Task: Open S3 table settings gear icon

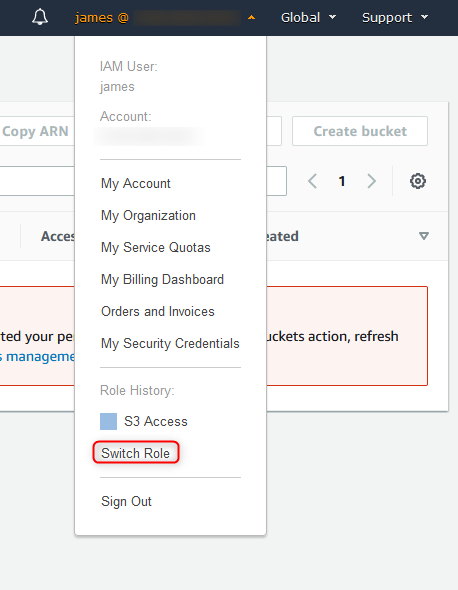Action: coord(418,181)
